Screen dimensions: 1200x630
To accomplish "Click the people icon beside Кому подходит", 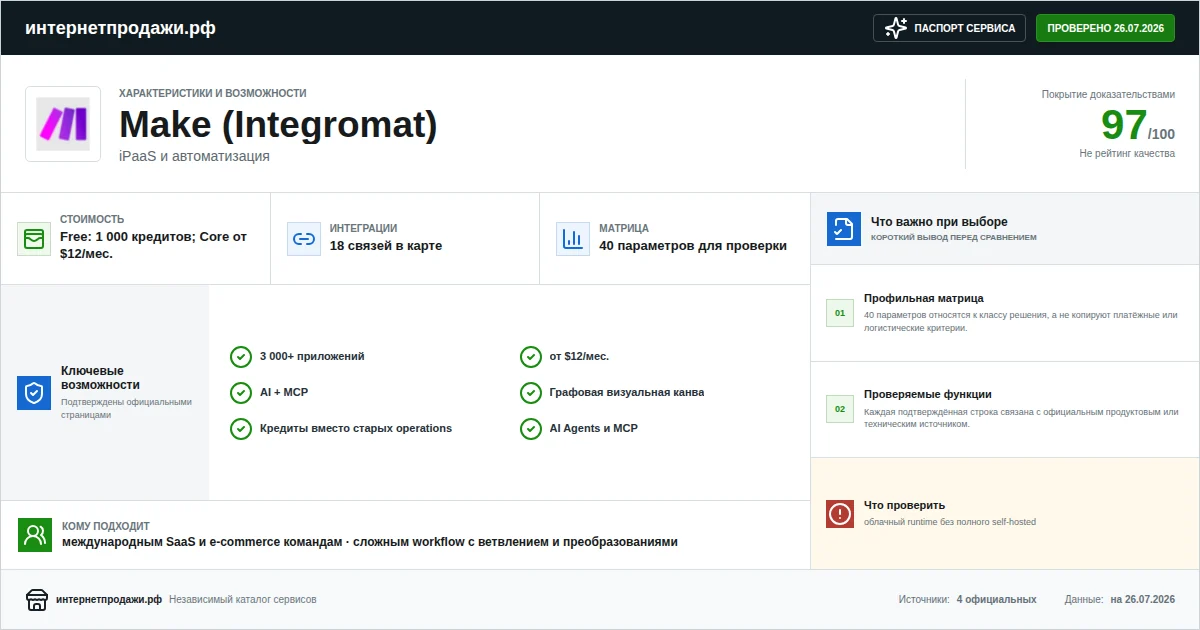I will point(34,535).
